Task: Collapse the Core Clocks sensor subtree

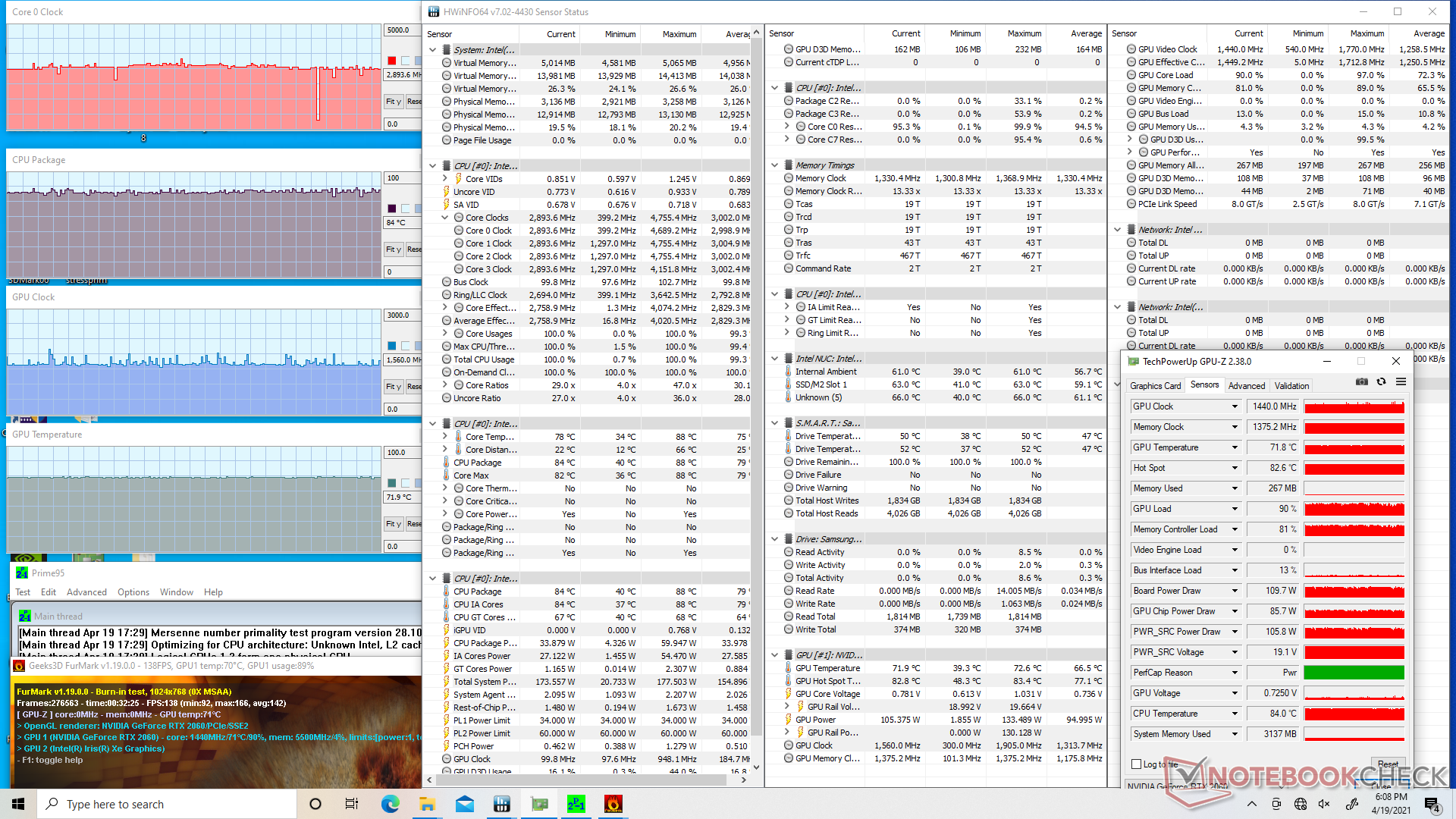Action: click(445, 218)
